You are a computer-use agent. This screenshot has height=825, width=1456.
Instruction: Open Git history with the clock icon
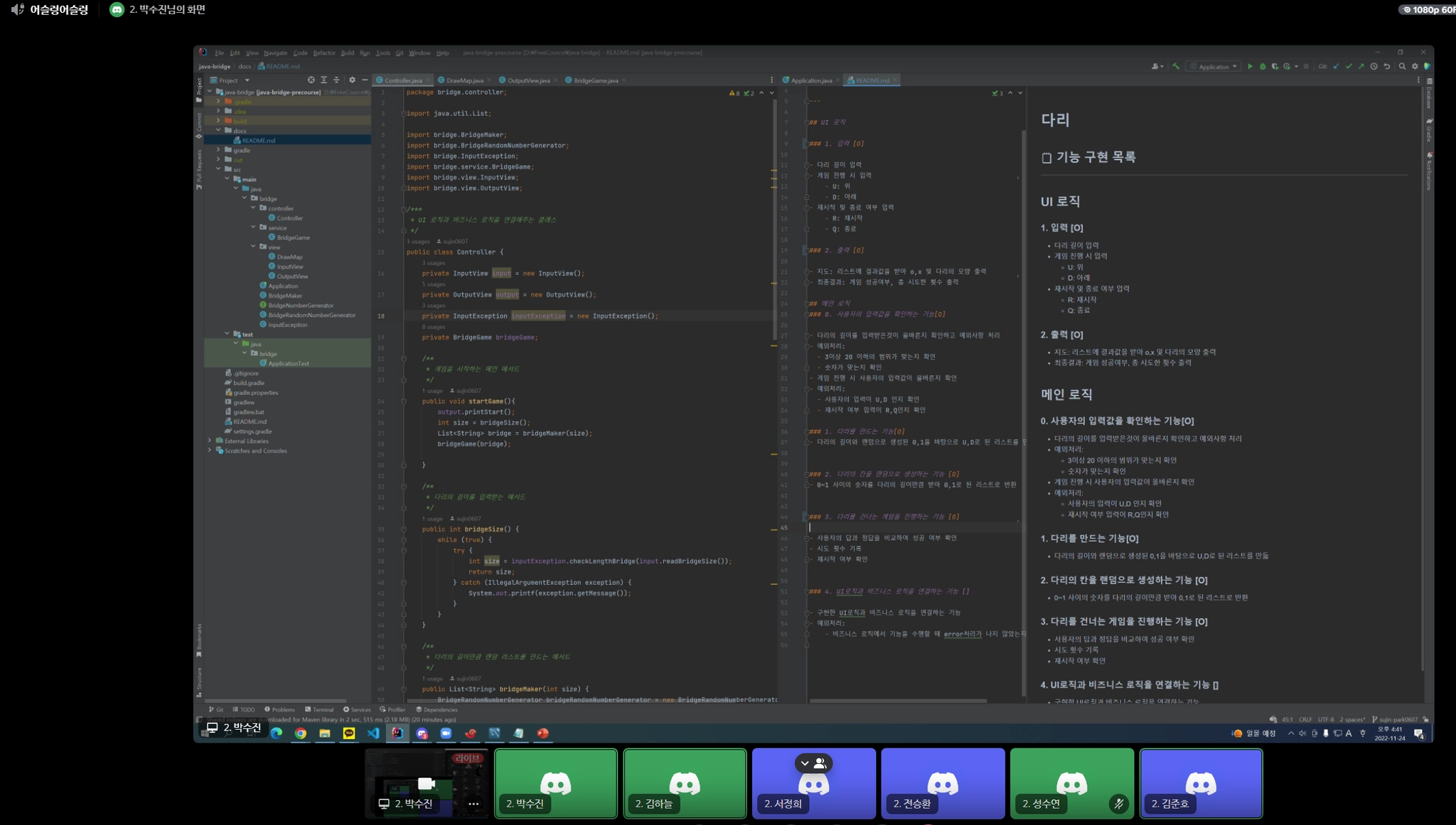pyautogui.click(x=1374, y=66)
